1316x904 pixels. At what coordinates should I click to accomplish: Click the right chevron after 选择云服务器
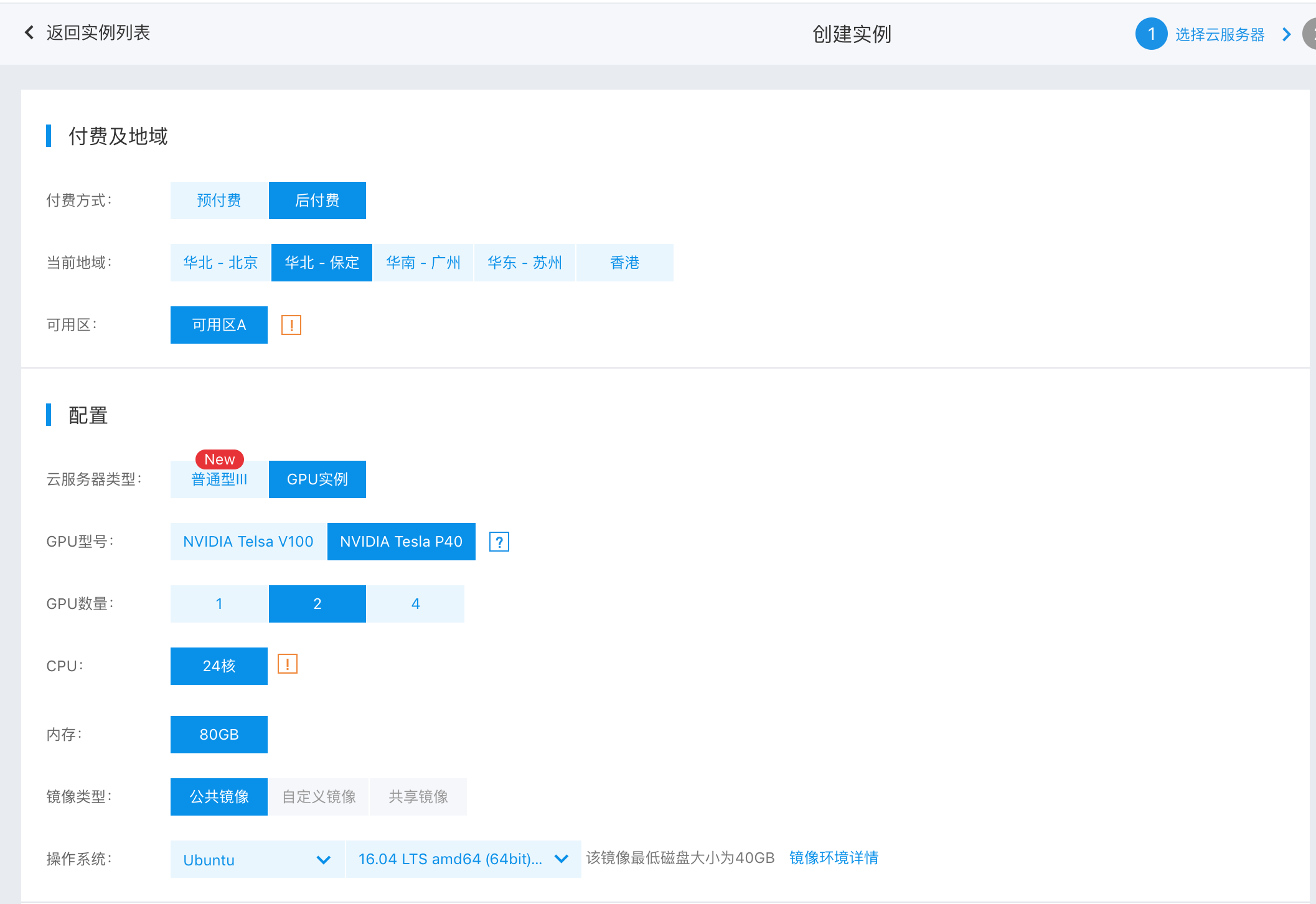point(1287,34)
